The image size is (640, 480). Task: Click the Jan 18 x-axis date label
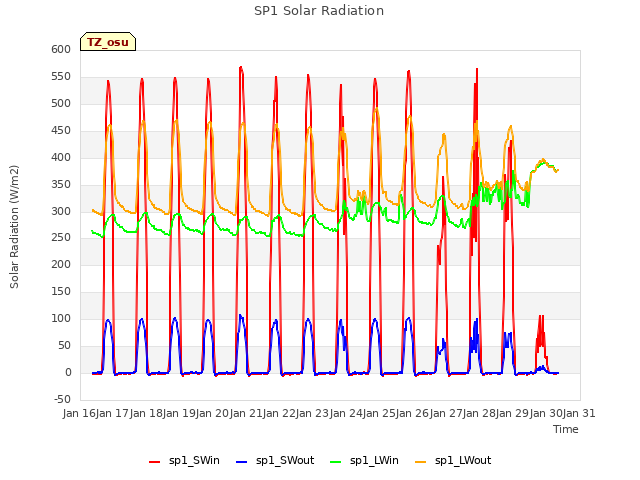pos(146,413)
